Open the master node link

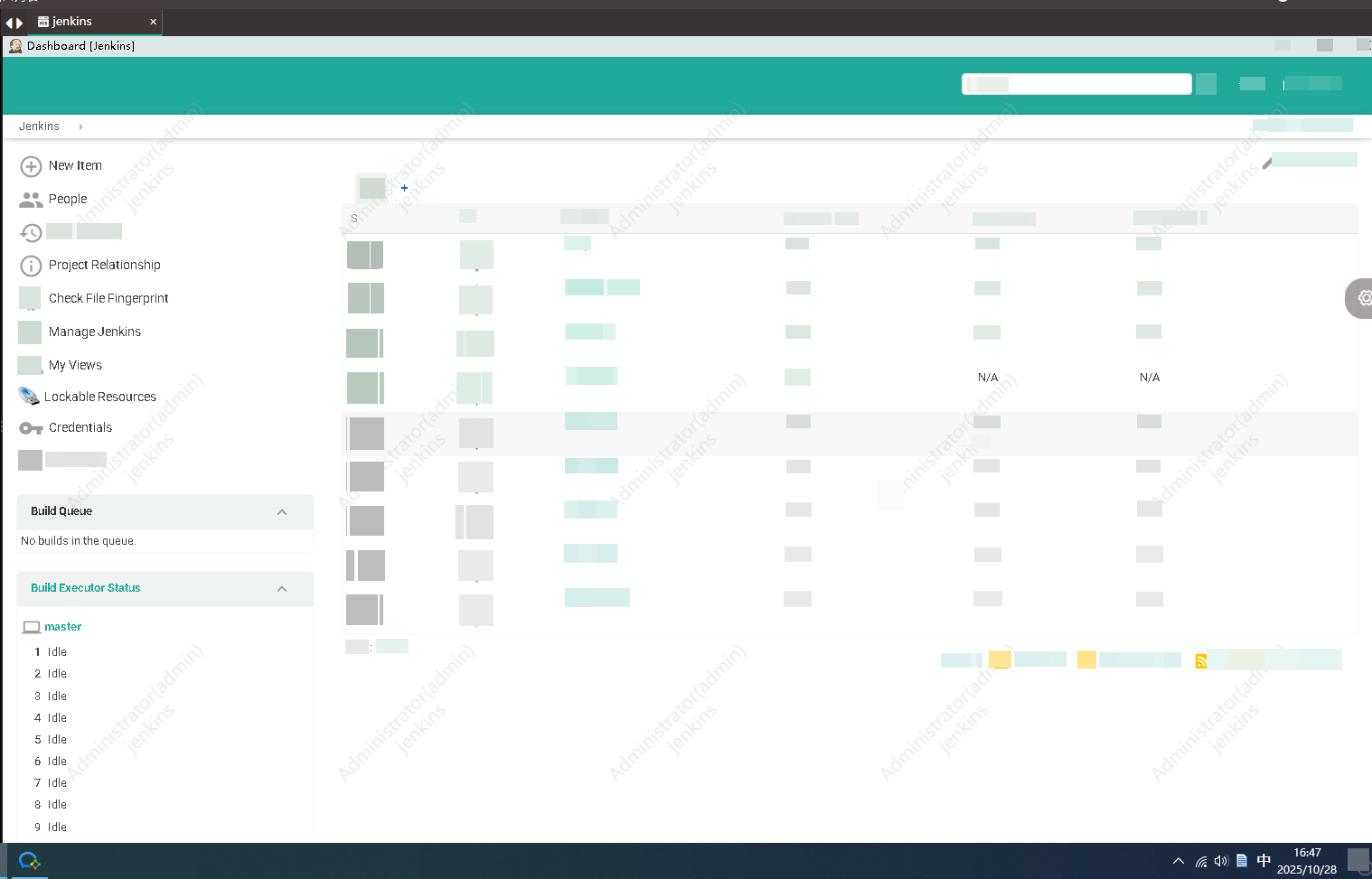[x=63, y=627]
